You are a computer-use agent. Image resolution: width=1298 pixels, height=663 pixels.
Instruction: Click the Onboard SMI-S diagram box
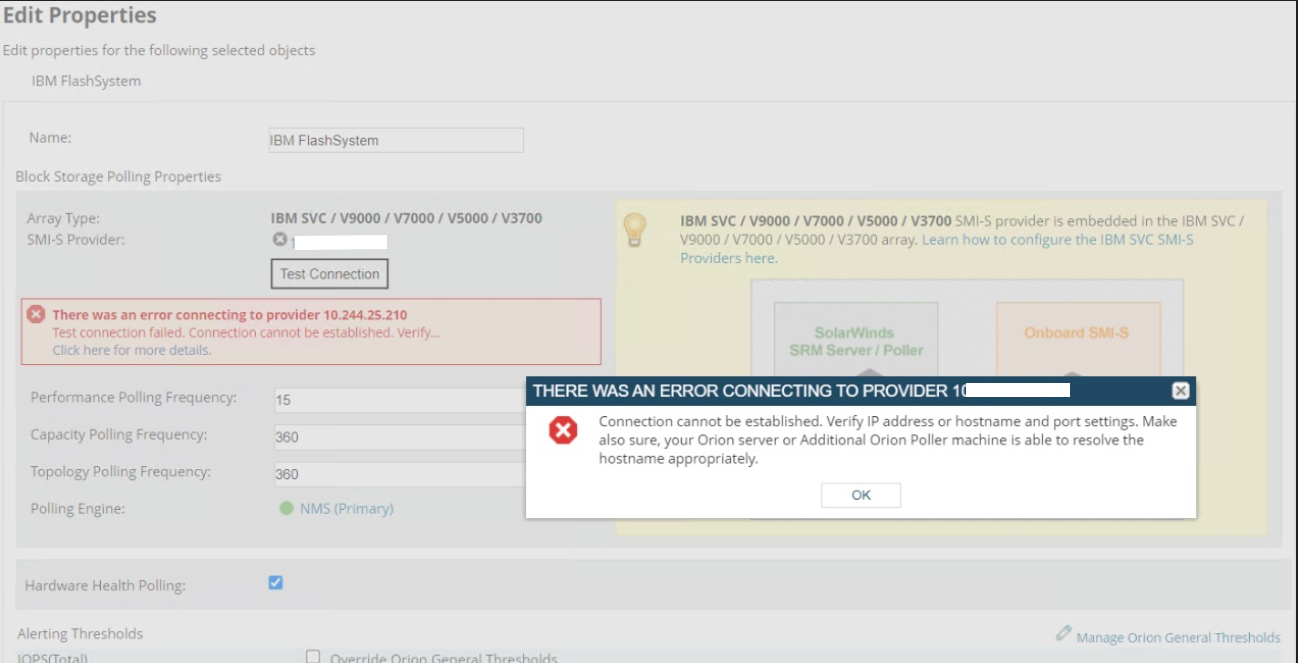tap(1077, 341)
